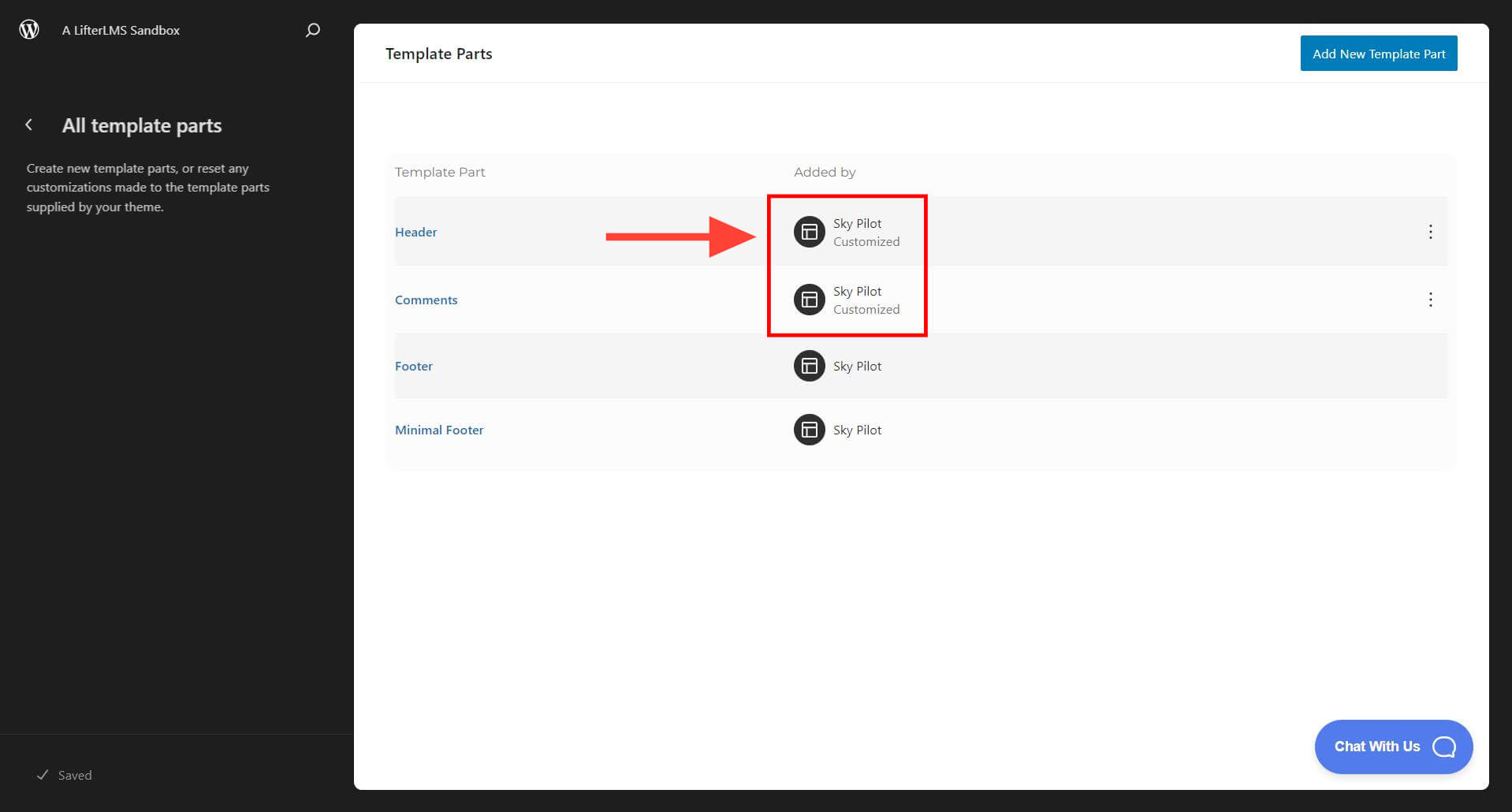Screen dimensions: 1512x812
Task: Click the Sky Pilot icon beside Comments
Action: [x=808, y=300]
